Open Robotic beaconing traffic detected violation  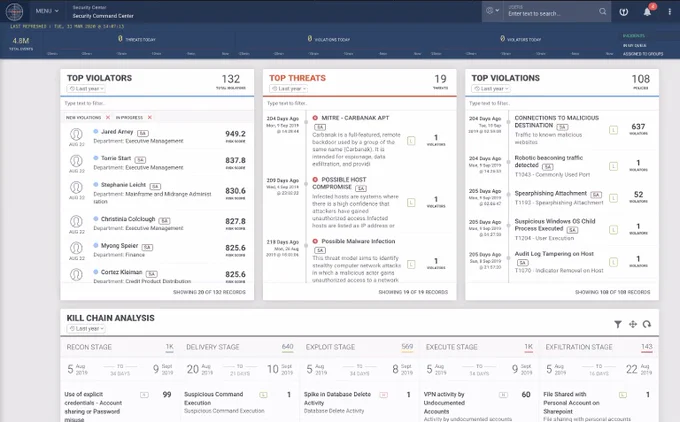(549, 161)
